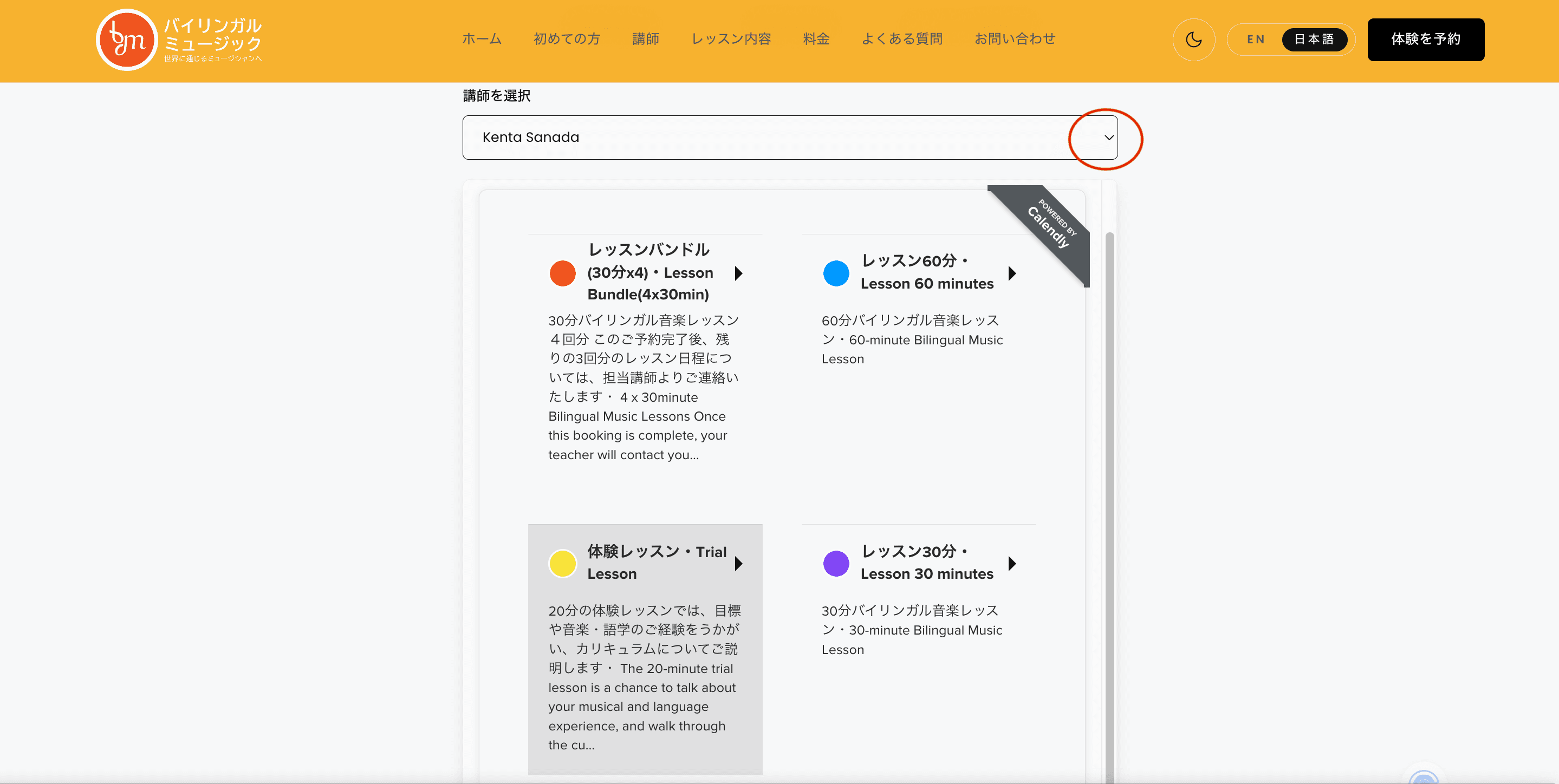Click the Calendly widget vertical scrollbar
This screenshot has height=784, width=1559.
tap(1109, 484)
